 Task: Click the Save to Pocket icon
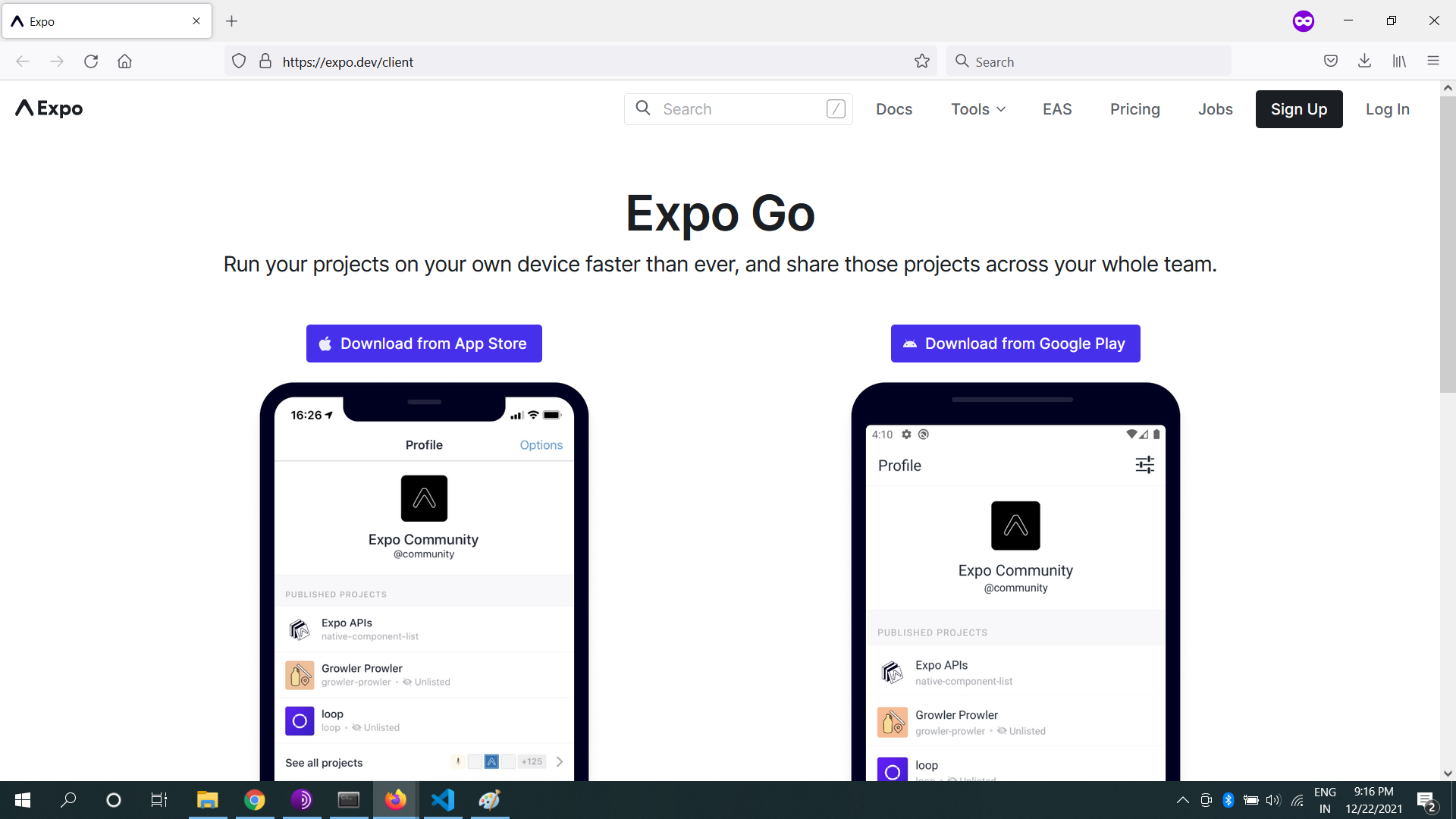coord(1331,61)
